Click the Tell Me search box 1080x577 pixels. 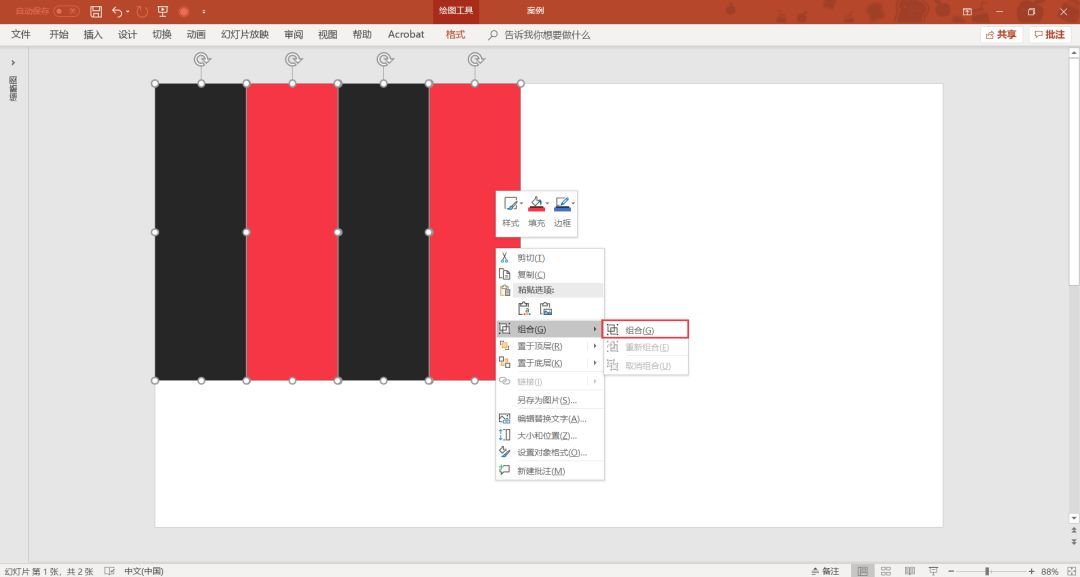click(539, 34)
